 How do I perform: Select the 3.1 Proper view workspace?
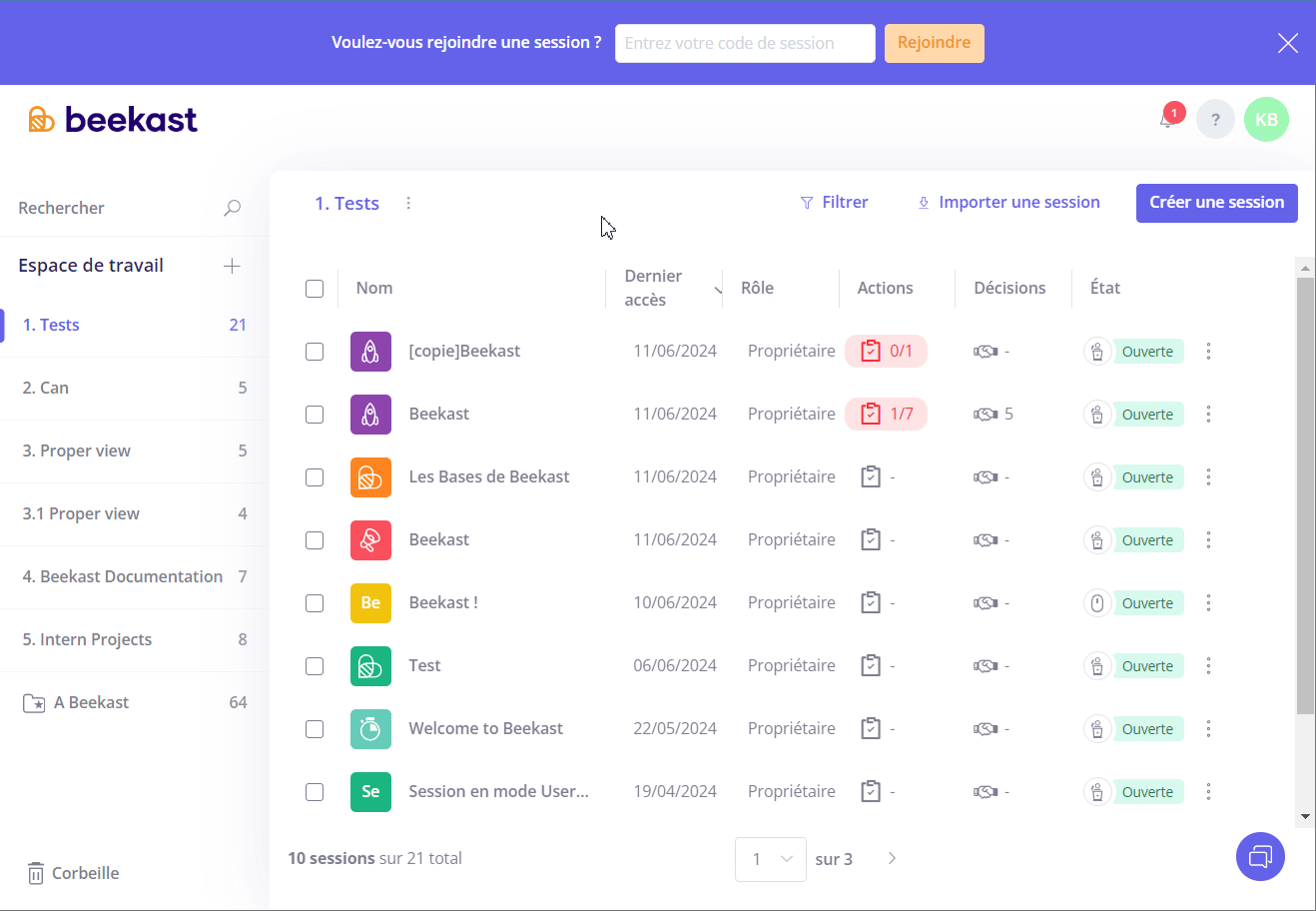tap(135, 514)
